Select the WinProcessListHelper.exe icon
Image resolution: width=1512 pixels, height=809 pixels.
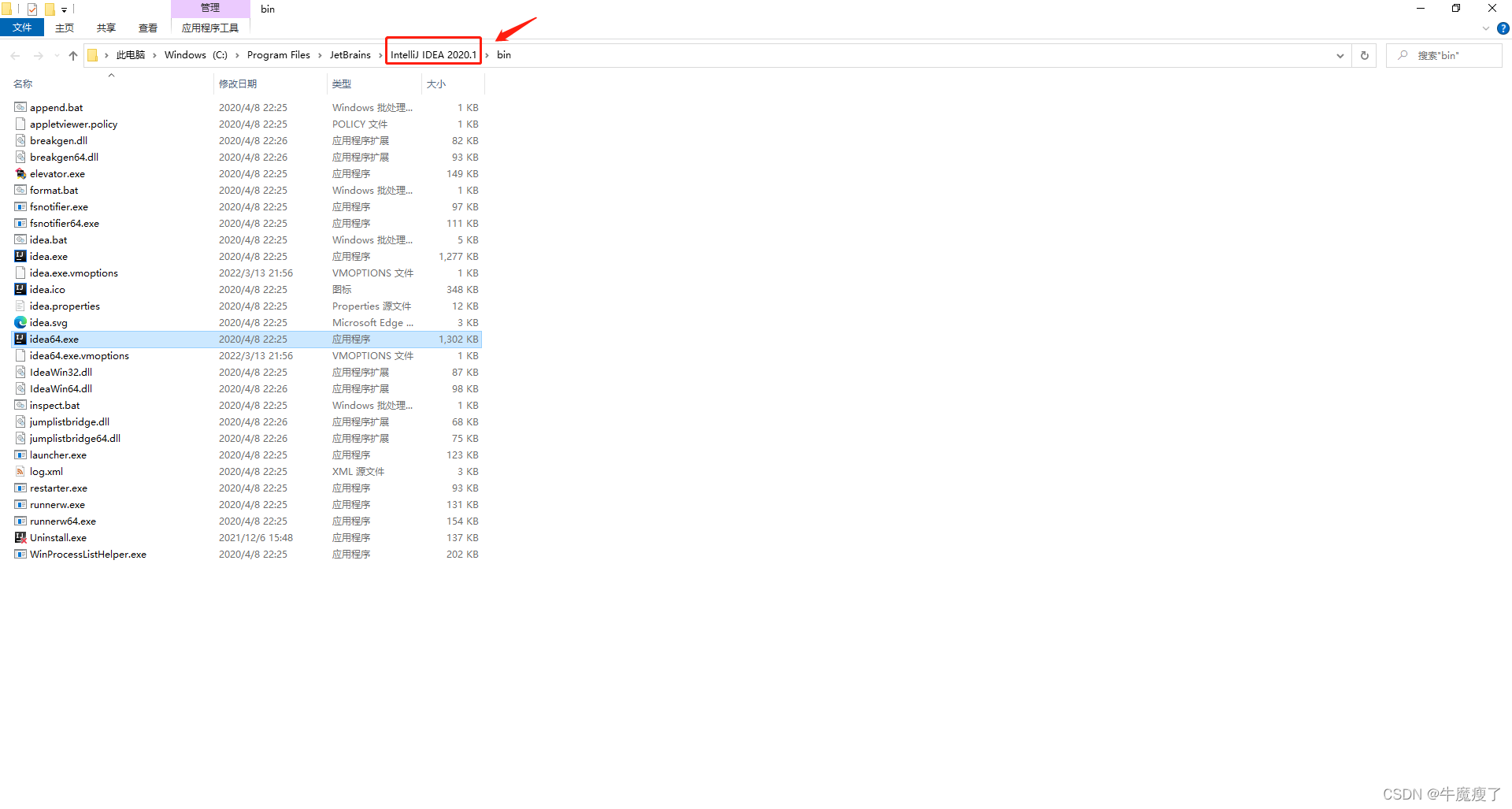pos(20,554)
